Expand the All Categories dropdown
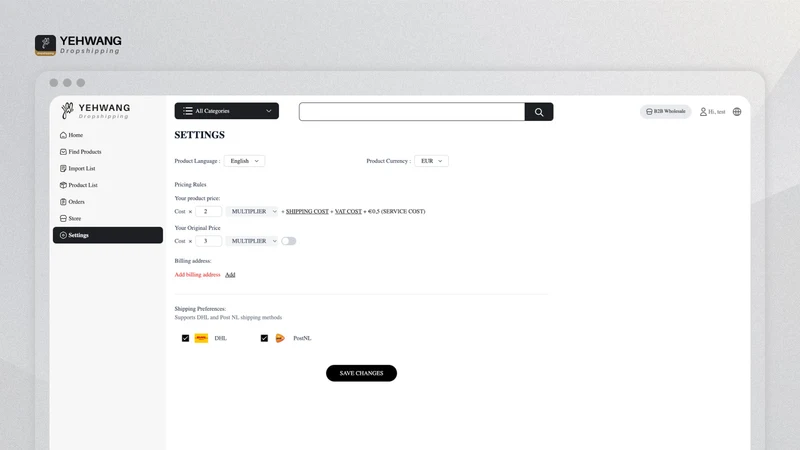Viewport: 800px width, 450px height. (x=227, y=111)
